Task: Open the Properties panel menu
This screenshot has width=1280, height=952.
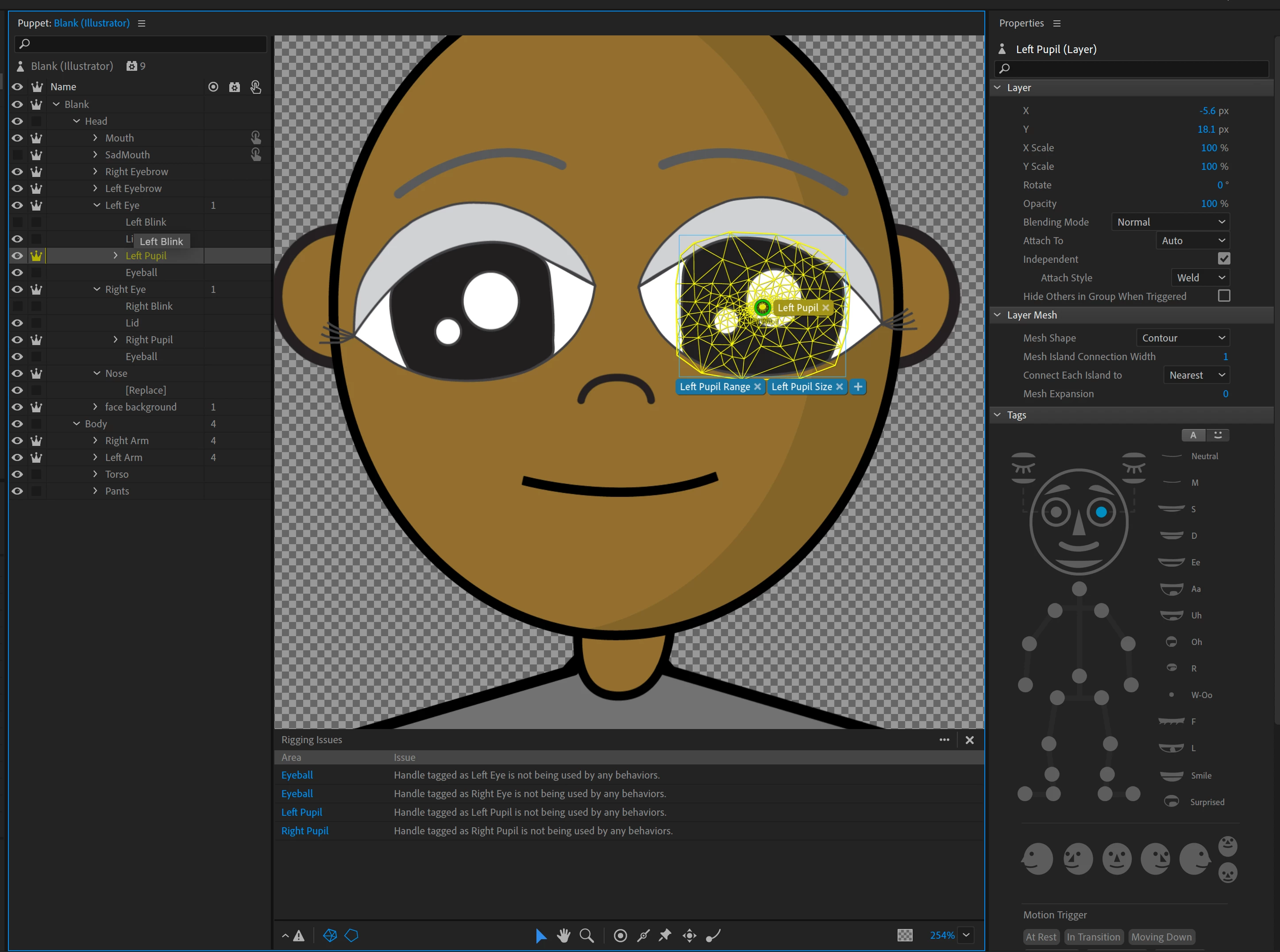Action: click(x=1057, y=23)
